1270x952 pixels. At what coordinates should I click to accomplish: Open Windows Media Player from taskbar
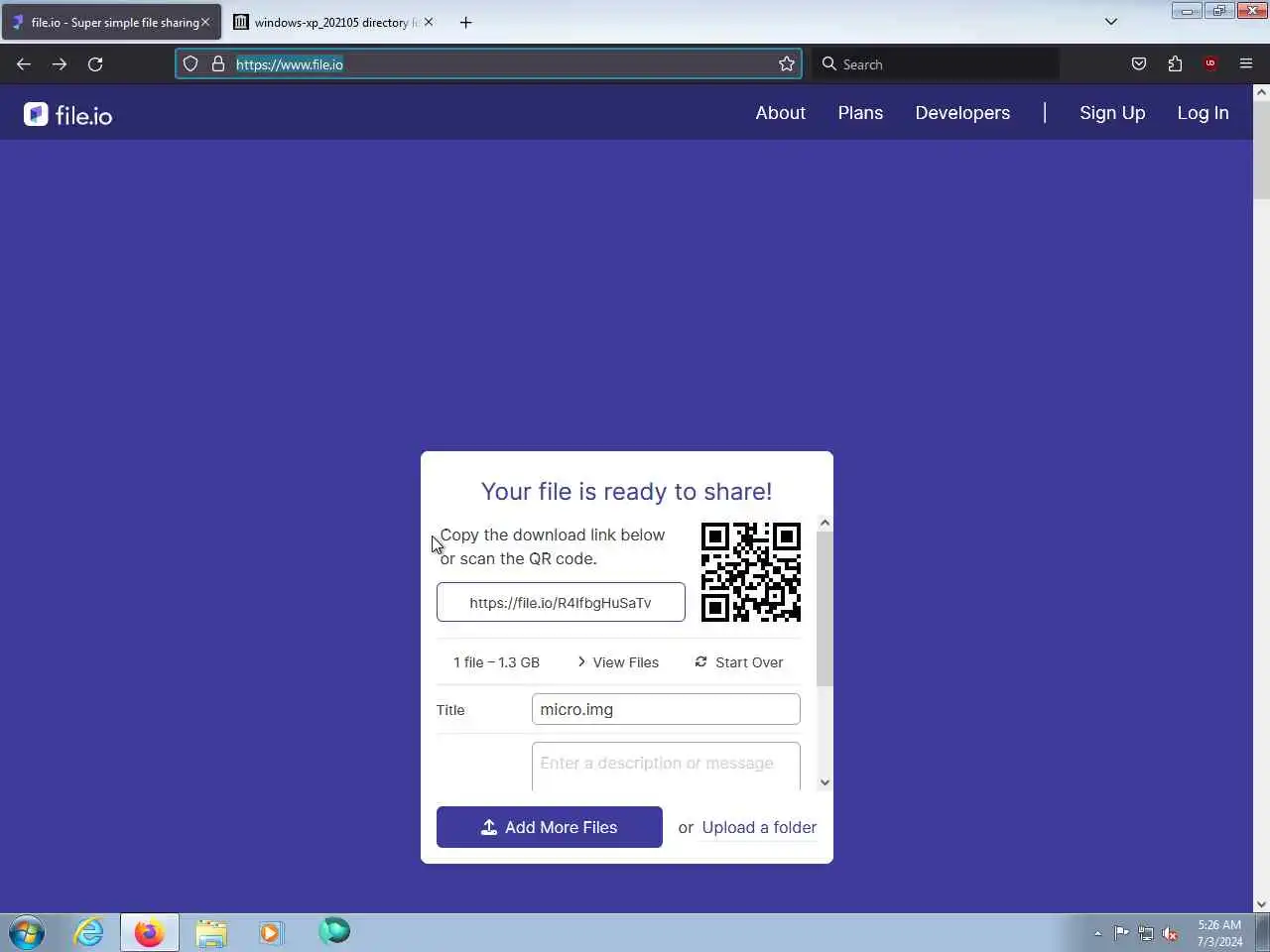point(271,932)
